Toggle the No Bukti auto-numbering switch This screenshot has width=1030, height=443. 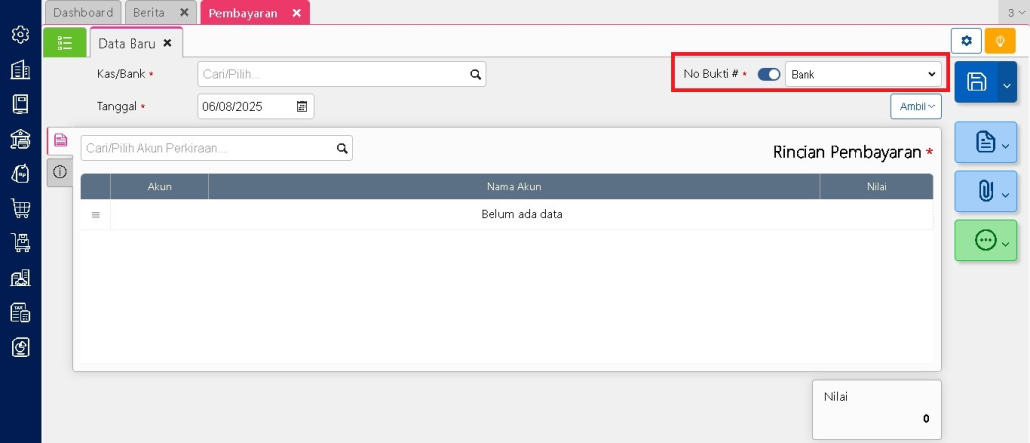point(769,74)
